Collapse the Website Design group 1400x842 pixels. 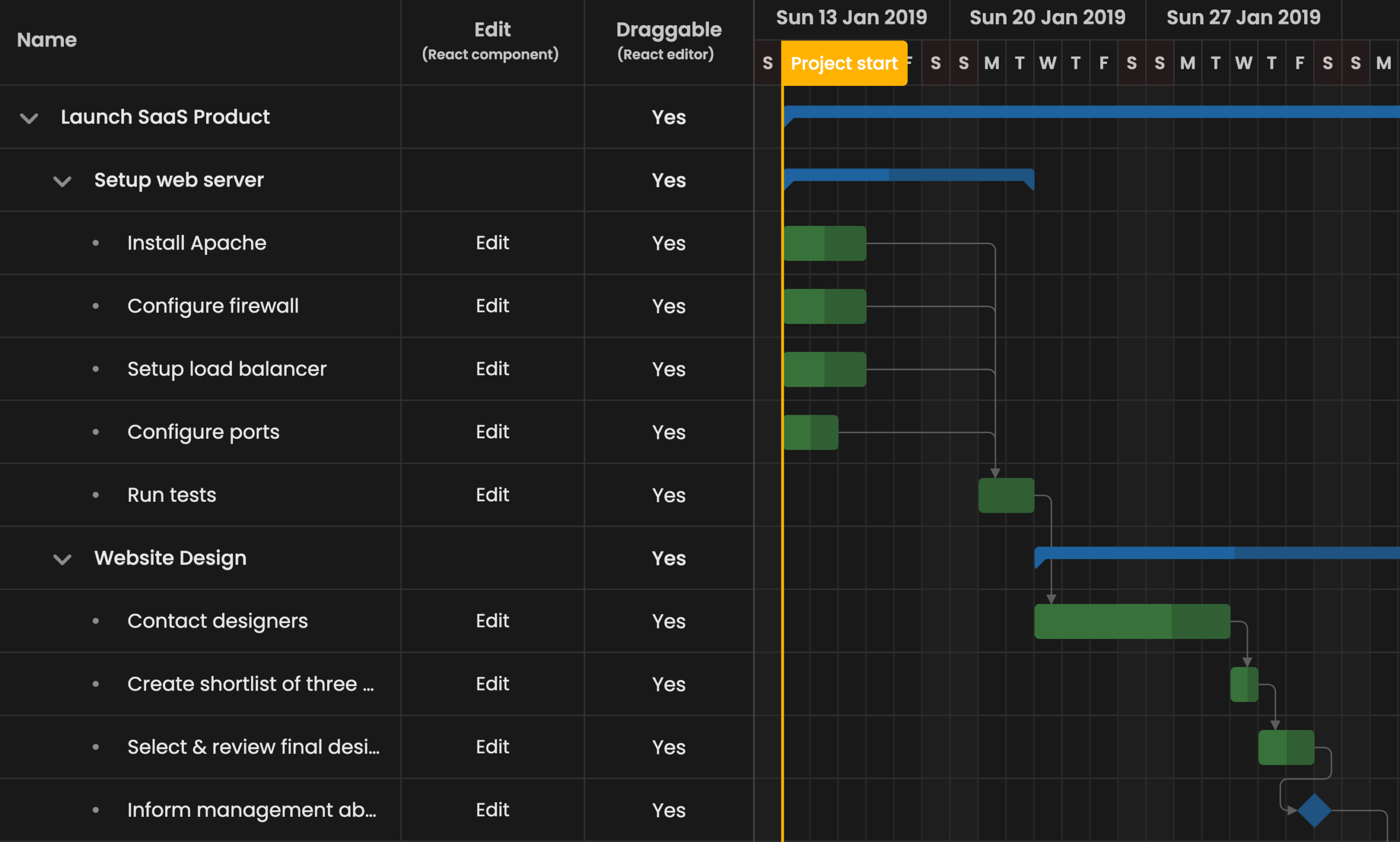point(62,559)
